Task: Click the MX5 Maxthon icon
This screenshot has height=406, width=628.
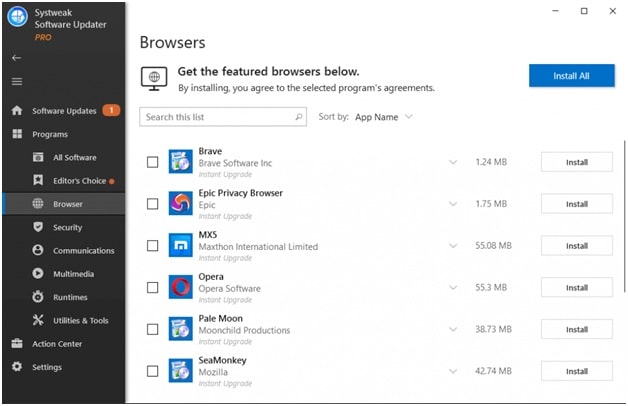Action: (180, 245)
